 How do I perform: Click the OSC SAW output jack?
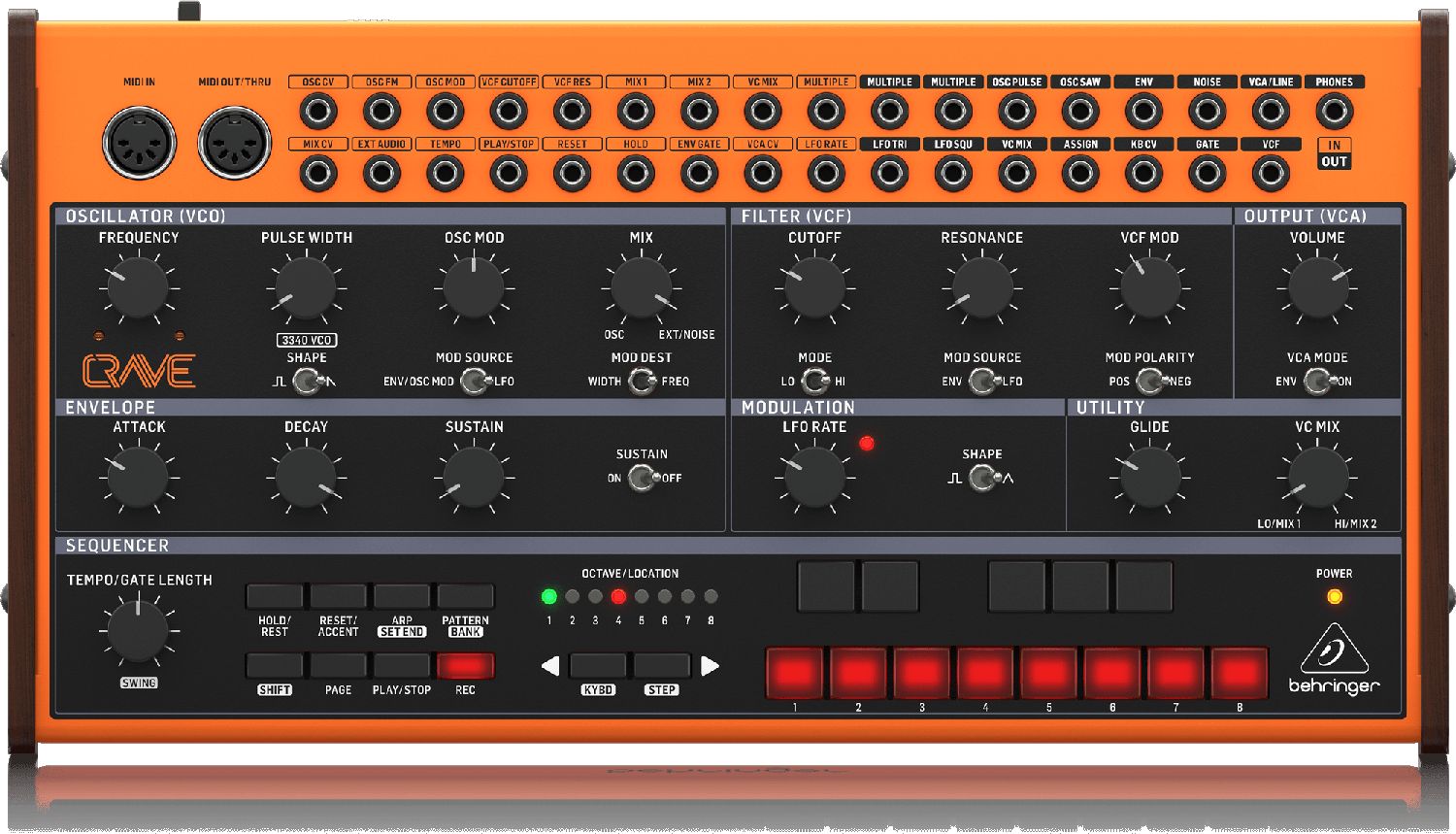click(1080, 112)
